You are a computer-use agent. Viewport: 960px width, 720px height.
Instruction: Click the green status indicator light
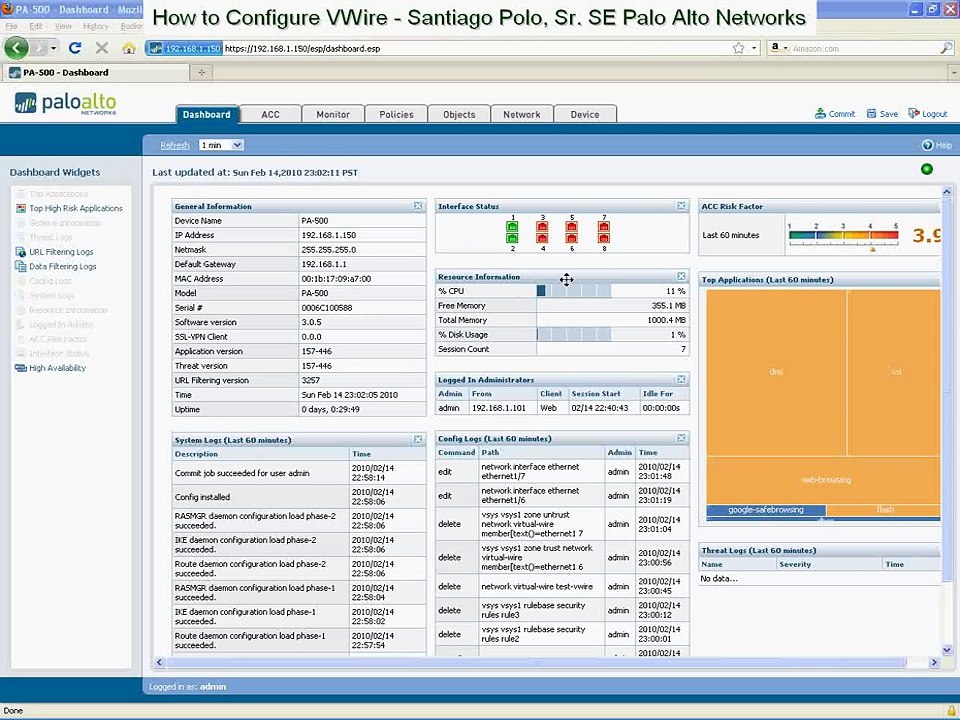point(927,169)
